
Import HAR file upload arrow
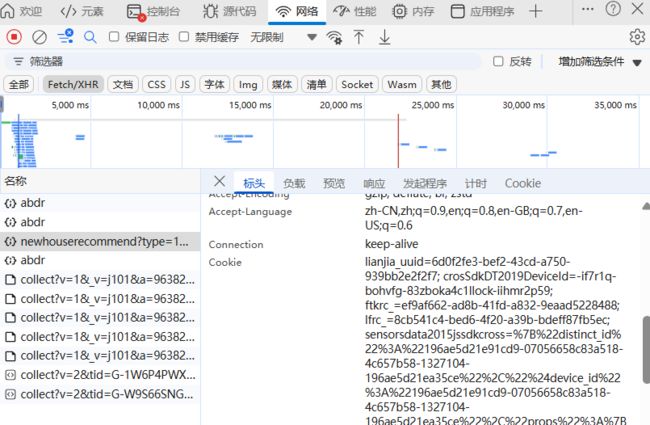(x=359, y=37)
